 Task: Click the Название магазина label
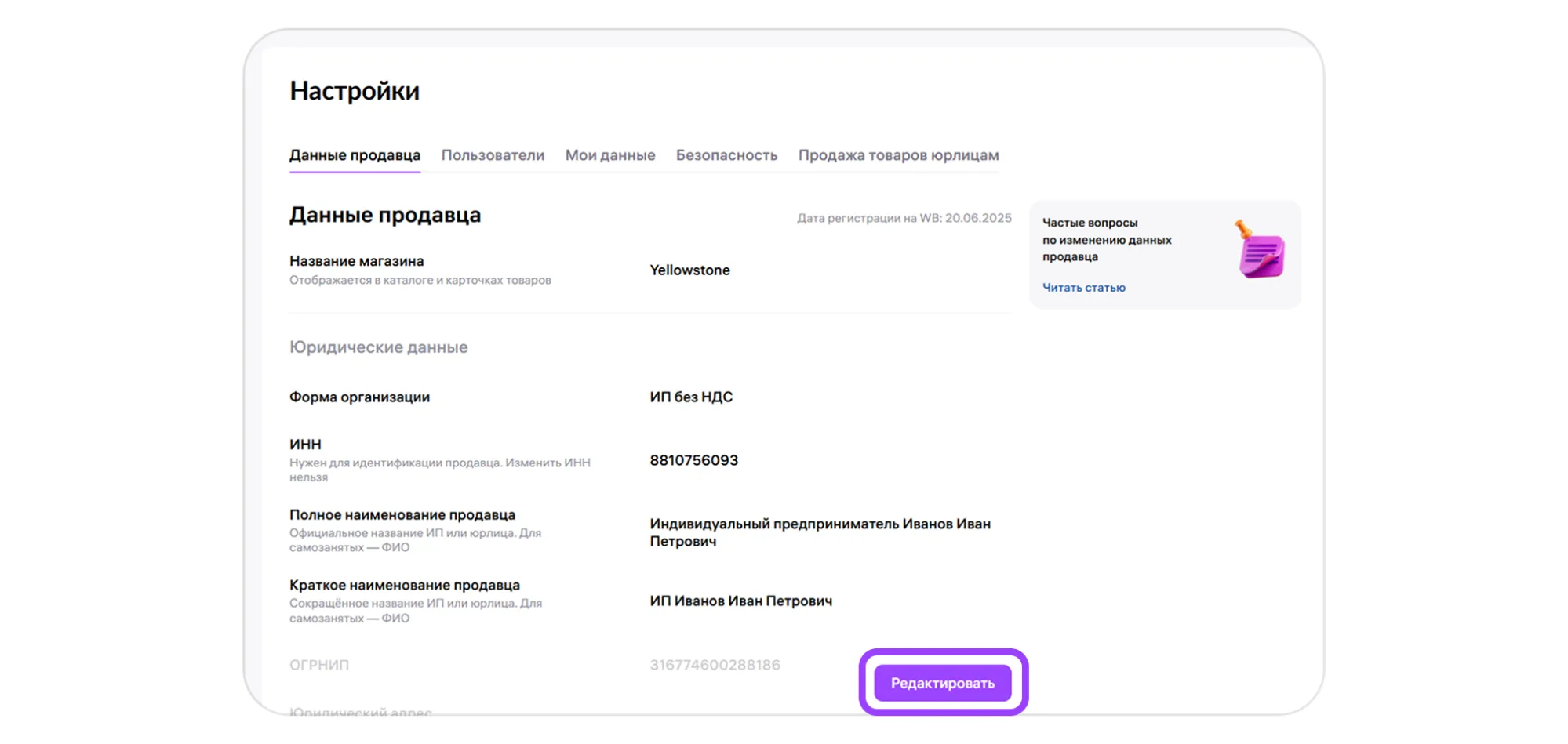tap(356, 261)
